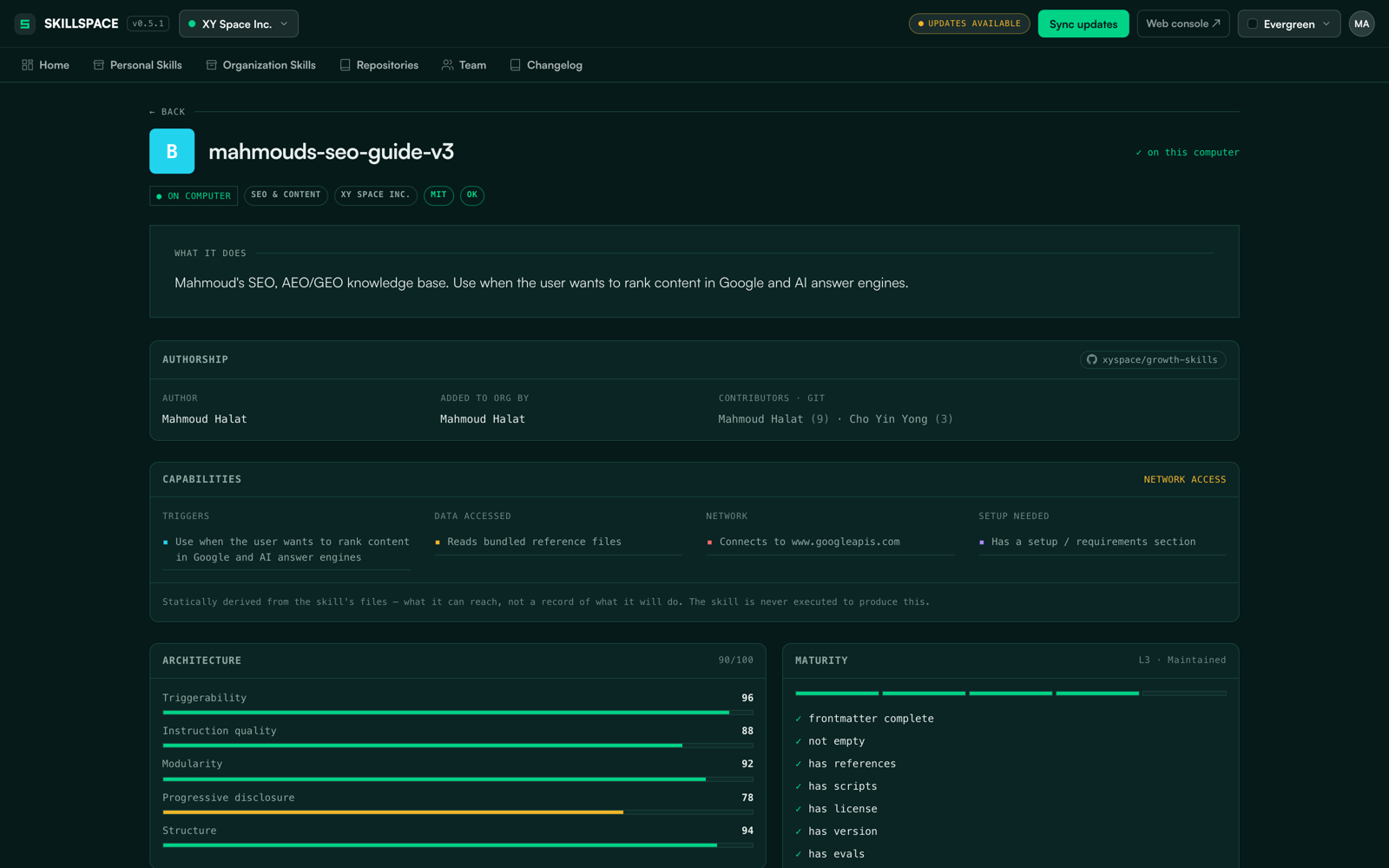Open the MA user avatar menu
Image resolution: width=1389 pixels, height=868 pixels.
[x=1362, y=23]
